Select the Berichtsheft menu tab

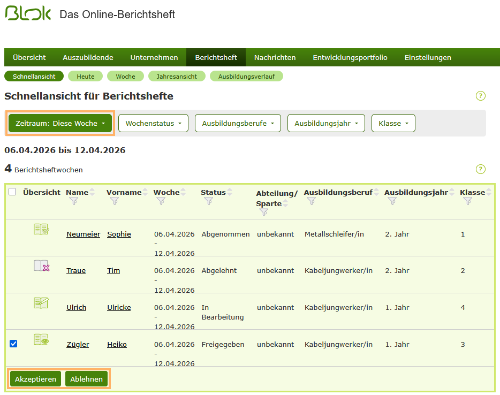[216, 57]
